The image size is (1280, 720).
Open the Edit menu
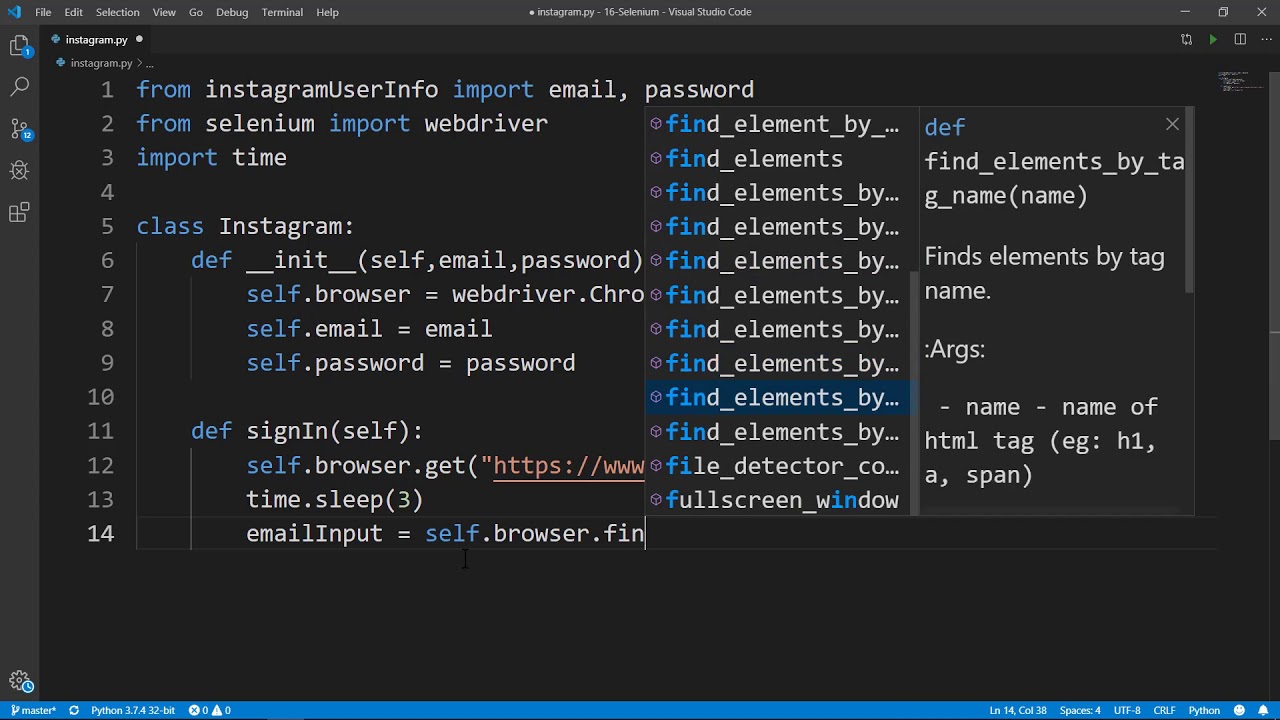[x=74, y=12]
